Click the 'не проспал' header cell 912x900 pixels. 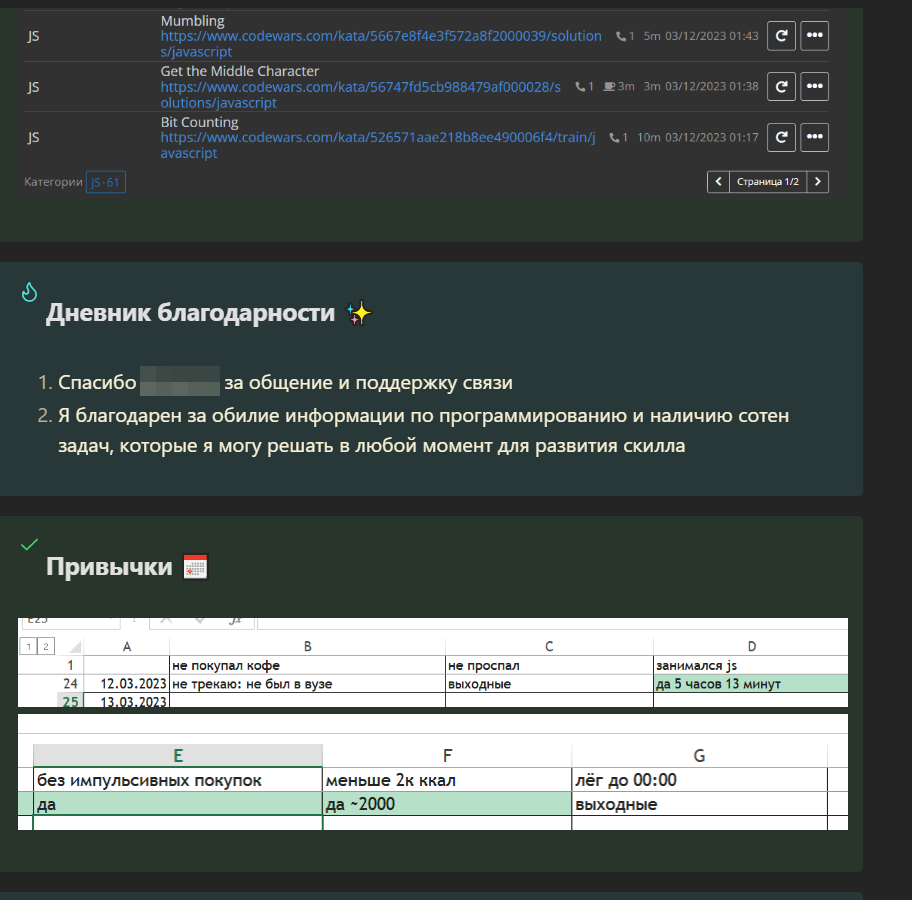click(549, 665)
